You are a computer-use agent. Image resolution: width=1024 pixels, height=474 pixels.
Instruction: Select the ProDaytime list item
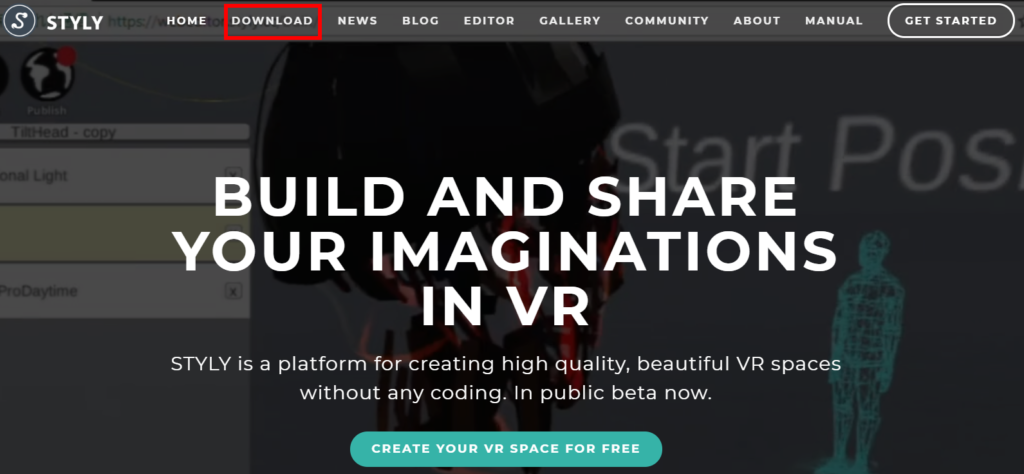coord(124,291)
